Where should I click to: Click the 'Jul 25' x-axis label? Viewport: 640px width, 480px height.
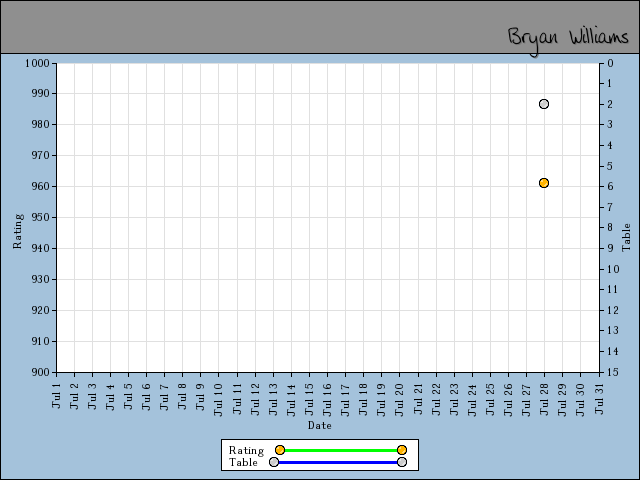pos(490,400)
